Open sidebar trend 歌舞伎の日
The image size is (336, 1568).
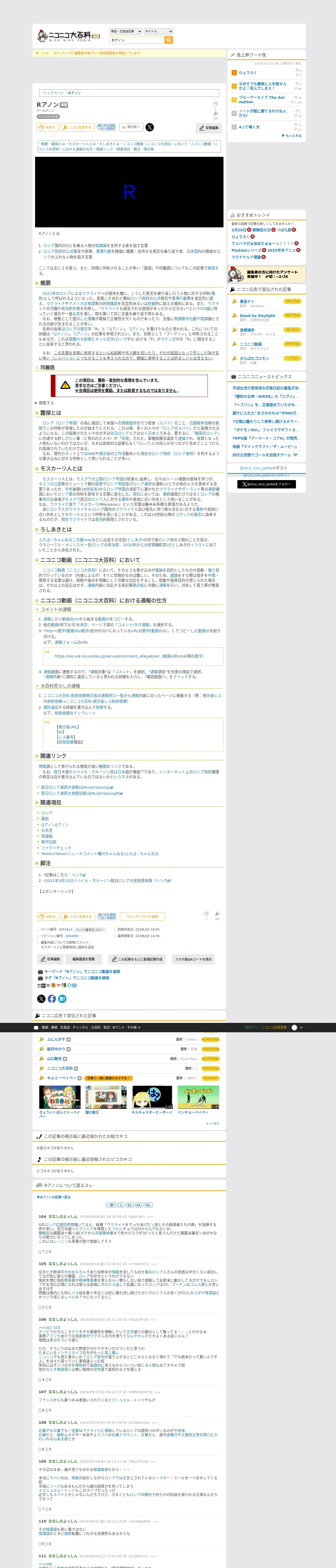262,230
